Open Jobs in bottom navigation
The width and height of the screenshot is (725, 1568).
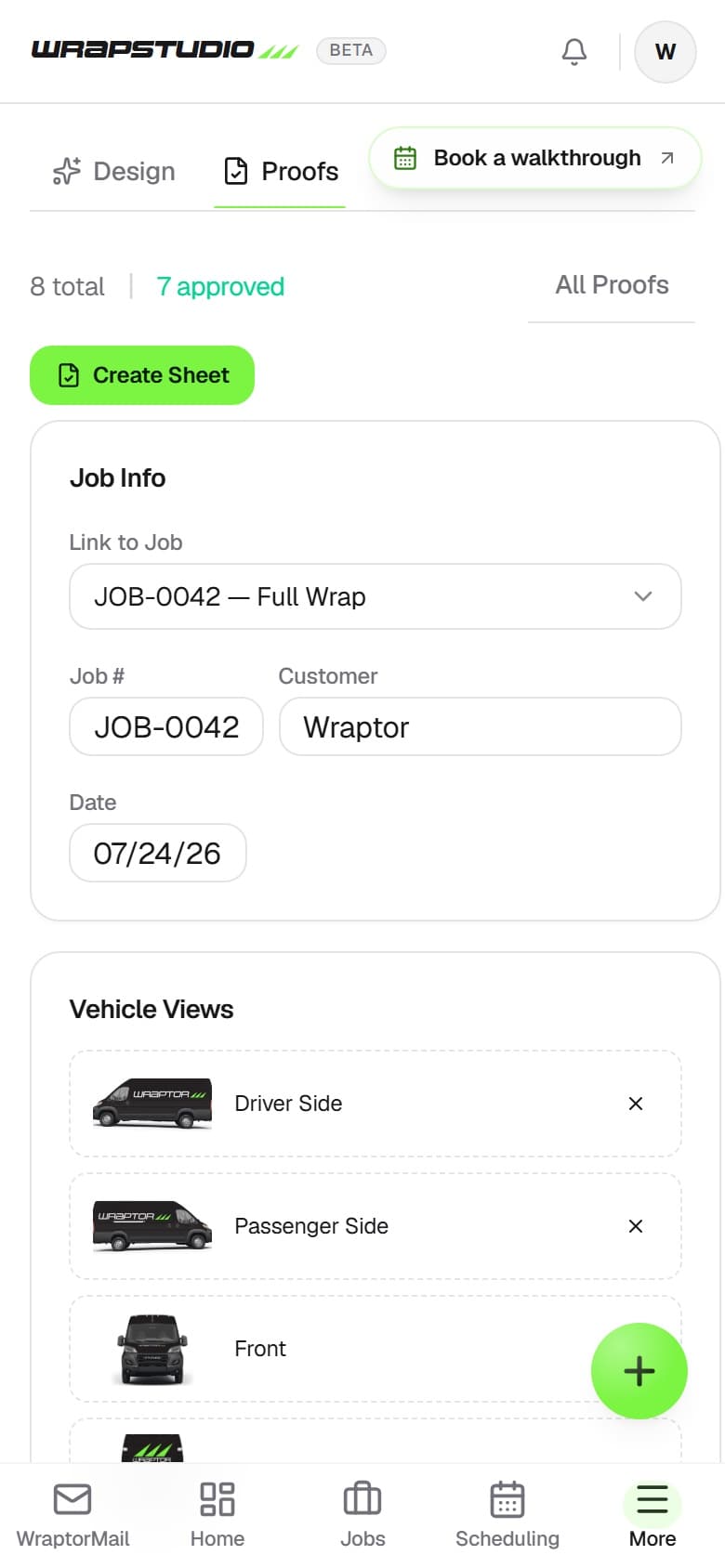coord(362,1515)
